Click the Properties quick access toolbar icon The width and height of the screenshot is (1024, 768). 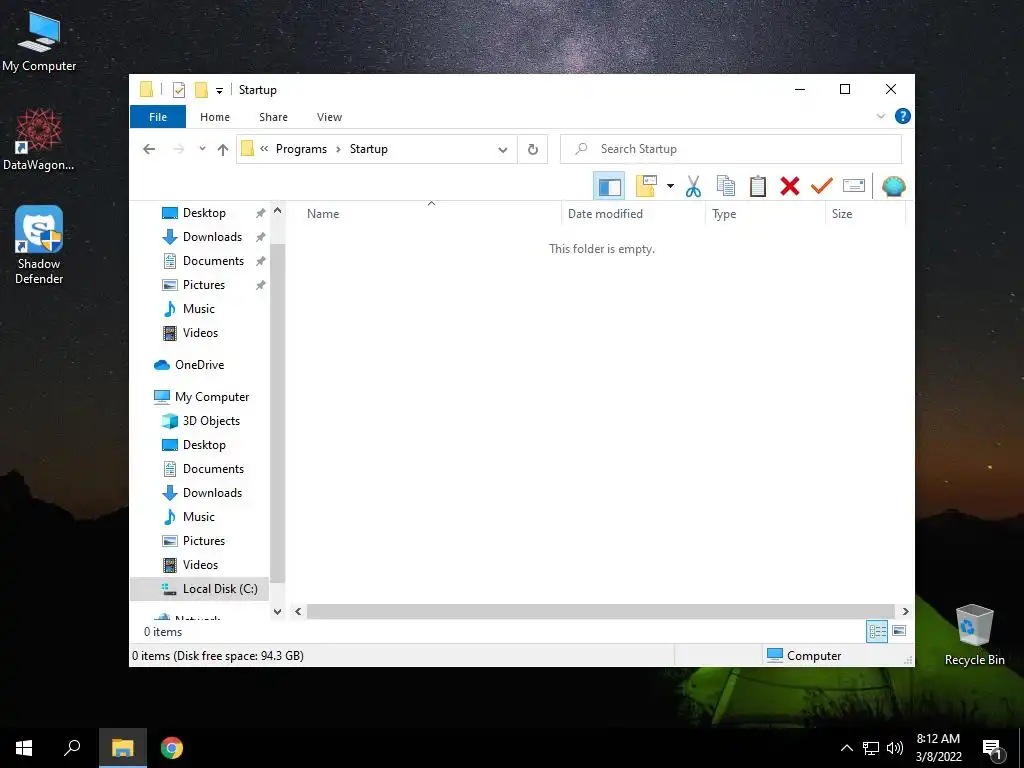178,90
